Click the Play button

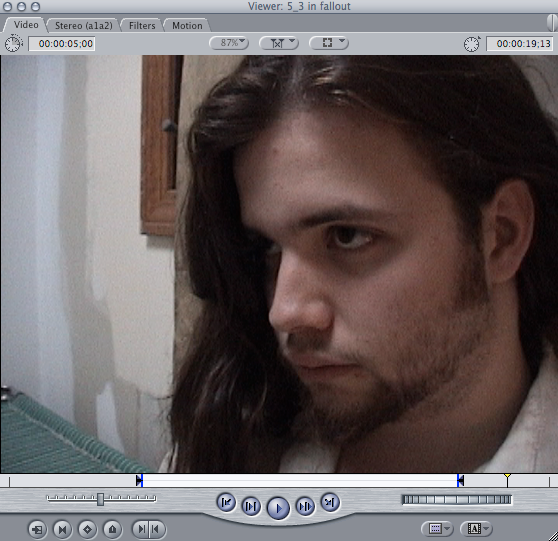tap(278, 508)
